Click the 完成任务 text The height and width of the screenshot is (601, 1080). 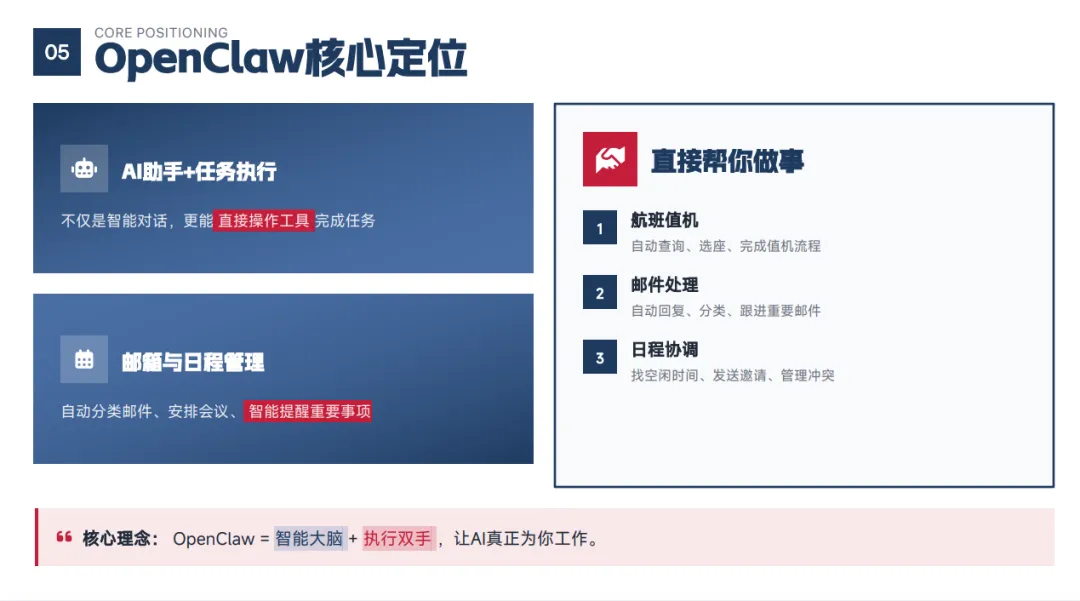pyautogui.click(x=345, y=220)
